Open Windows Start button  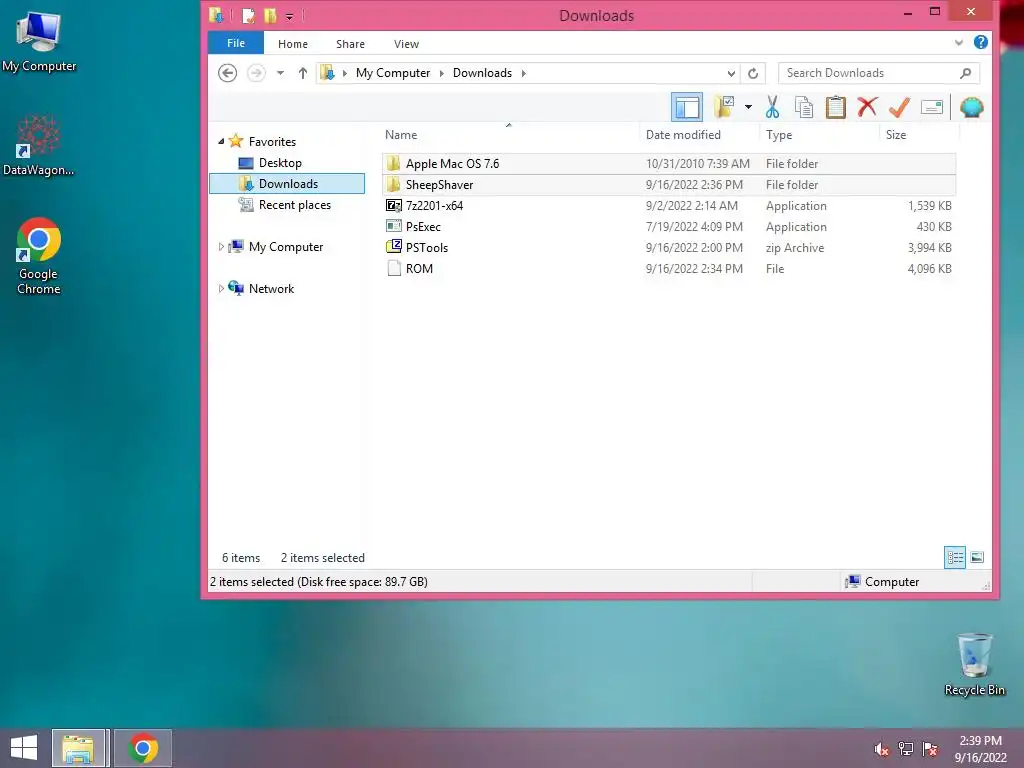tap(24, 748)
